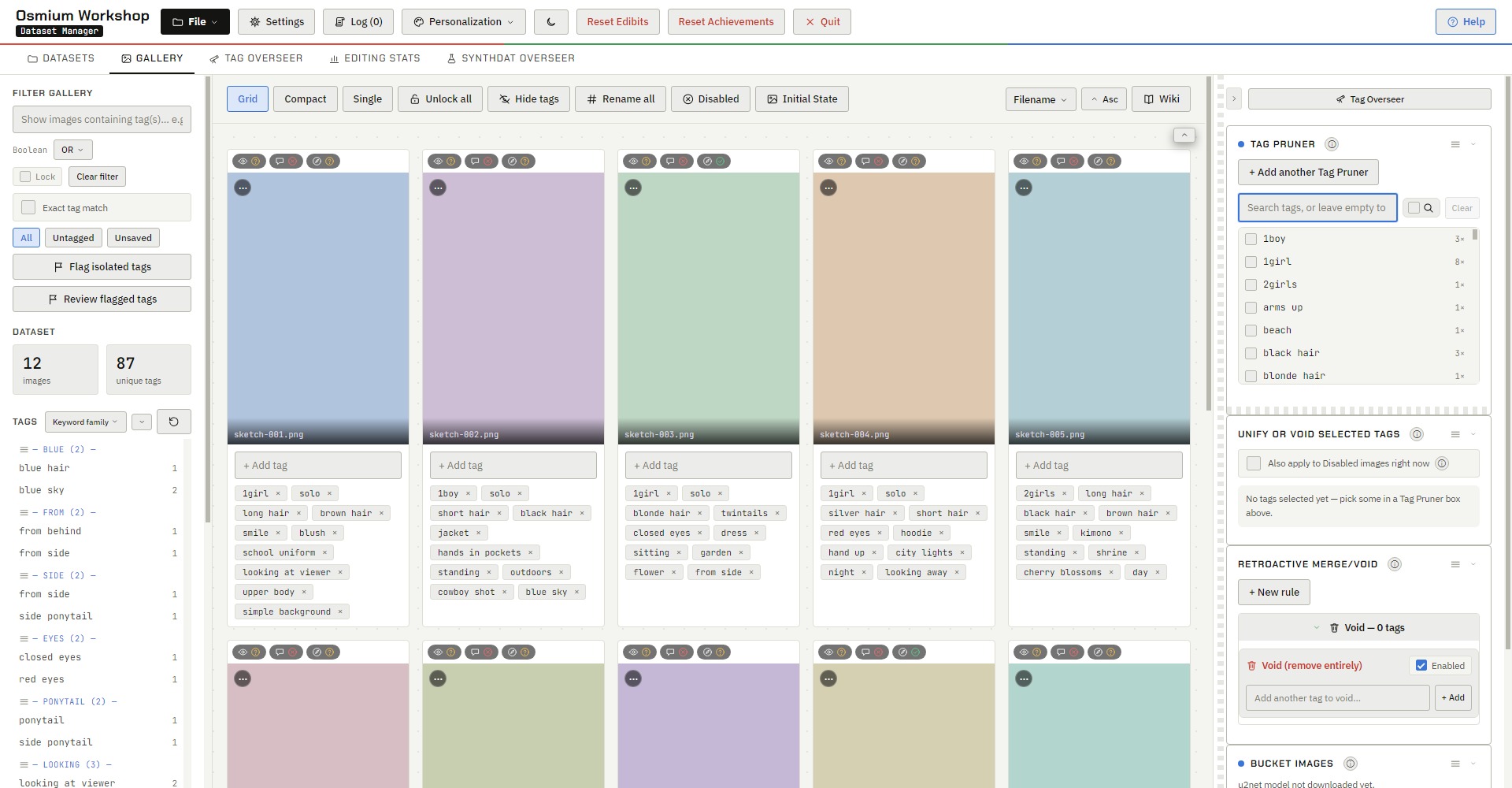Select the Untagged filter button
The width and height of the screenshot is (1512, 788).
tap(73, 238)
